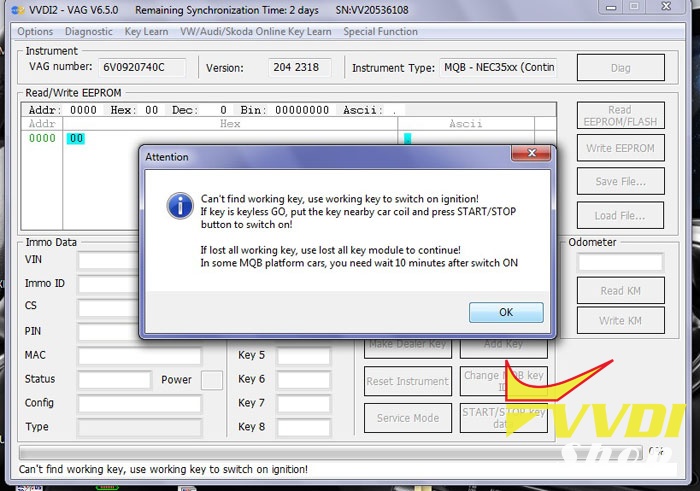Open the Special Function menu

point(380,32)
